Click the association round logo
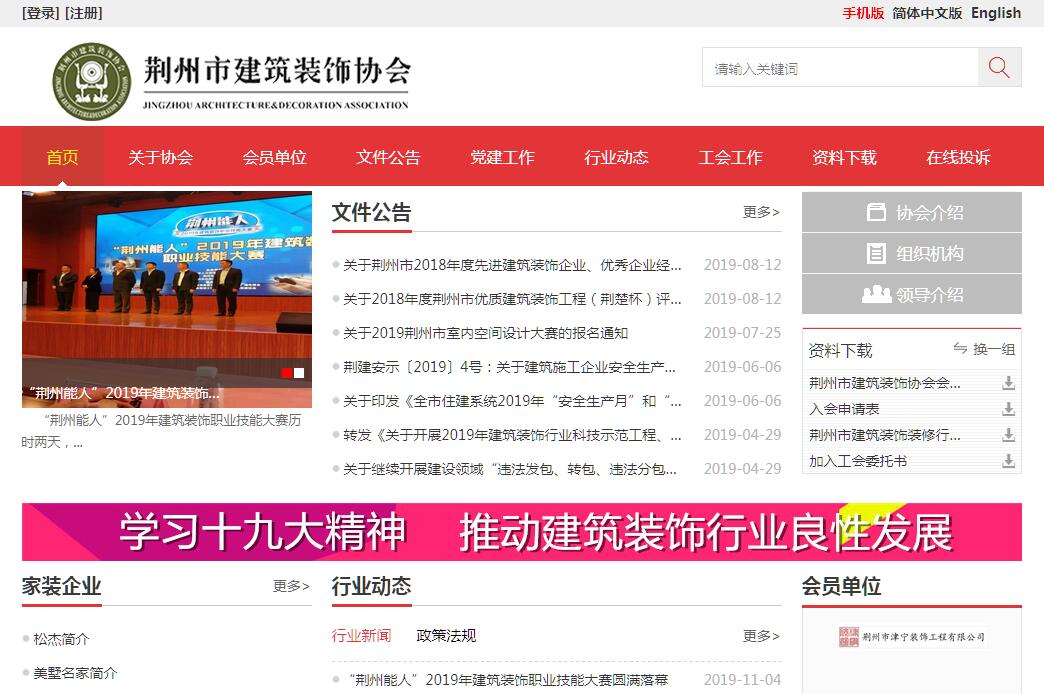 tap(92, 82)
